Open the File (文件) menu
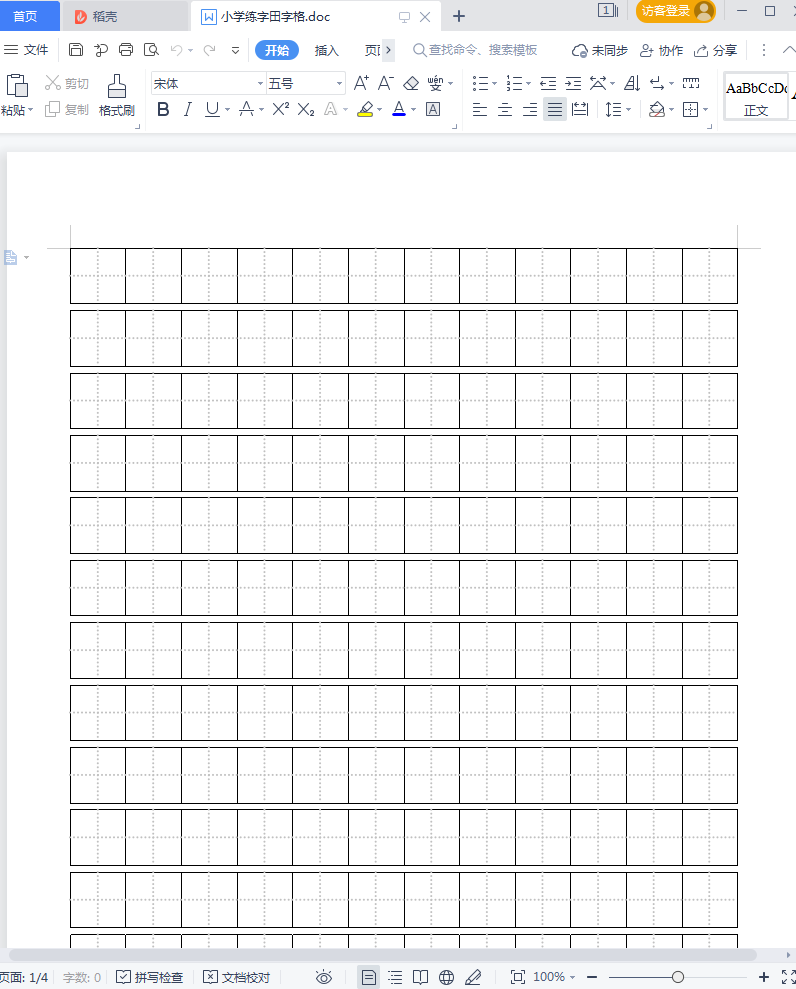The height and width of the screenshot is (989, 796). tap(27, 50)
